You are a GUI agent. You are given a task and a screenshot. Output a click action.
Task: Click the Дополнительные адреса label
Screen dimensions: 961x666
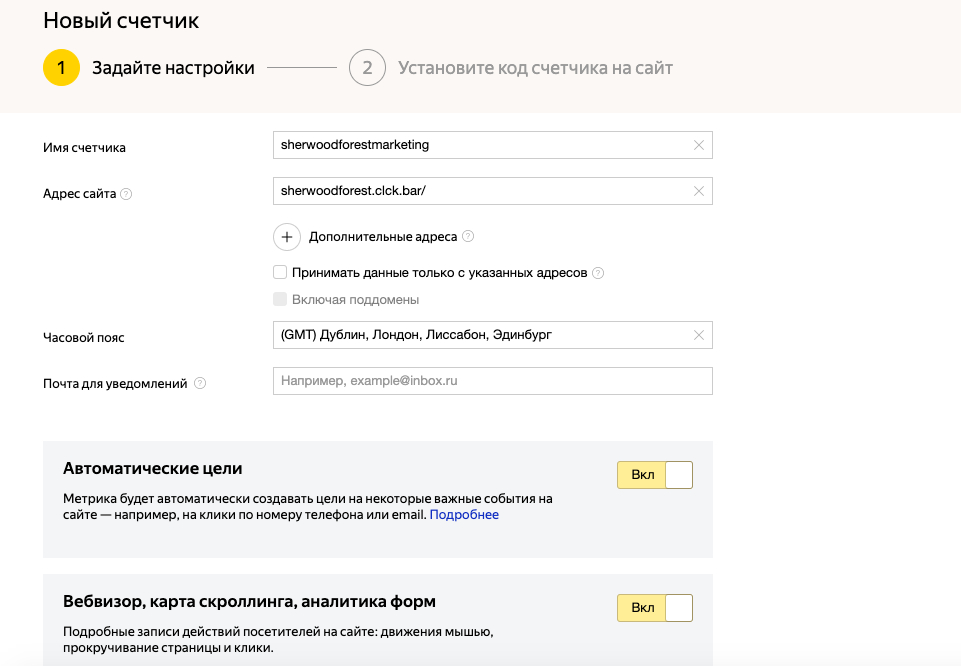[x=382, y=237]
